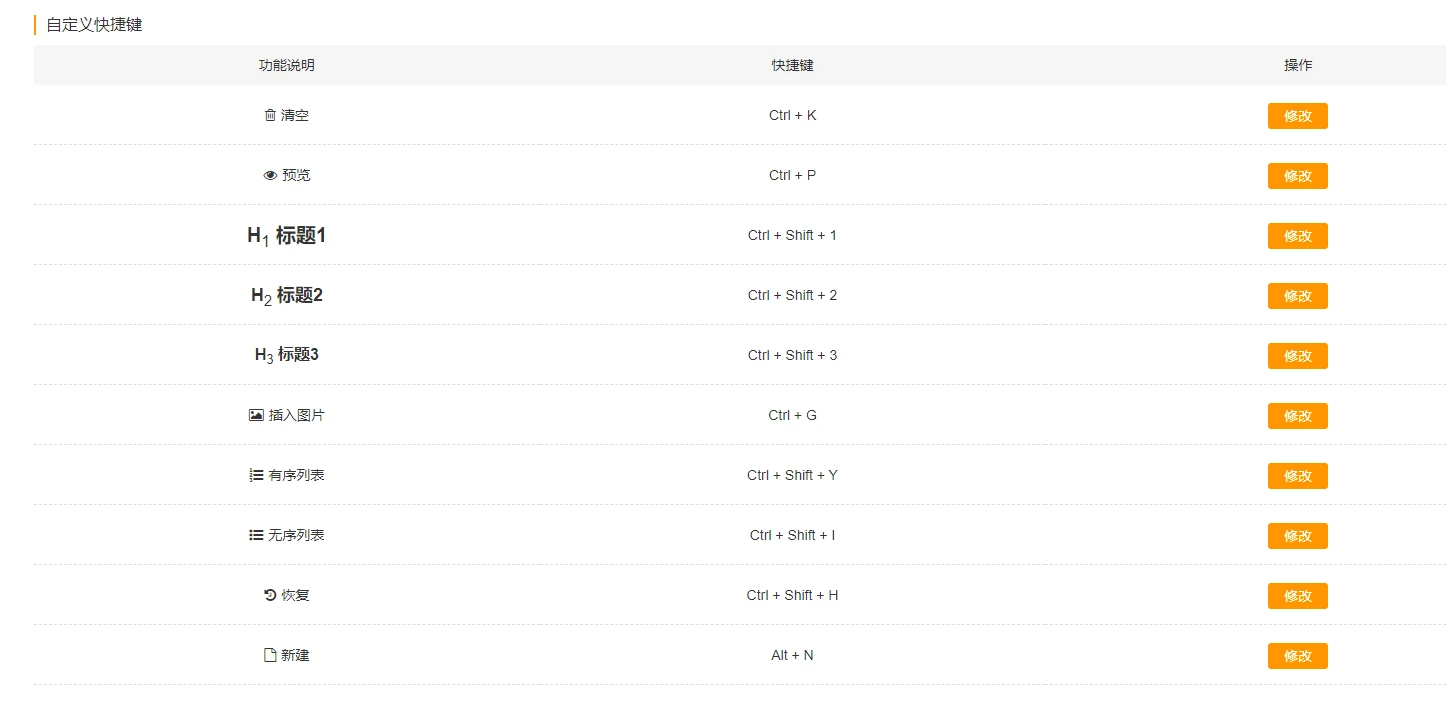Viewport: 1446px width, 703px height.
Task: Click 修改 button for the 预览 row
Action: click(1298, 176)
